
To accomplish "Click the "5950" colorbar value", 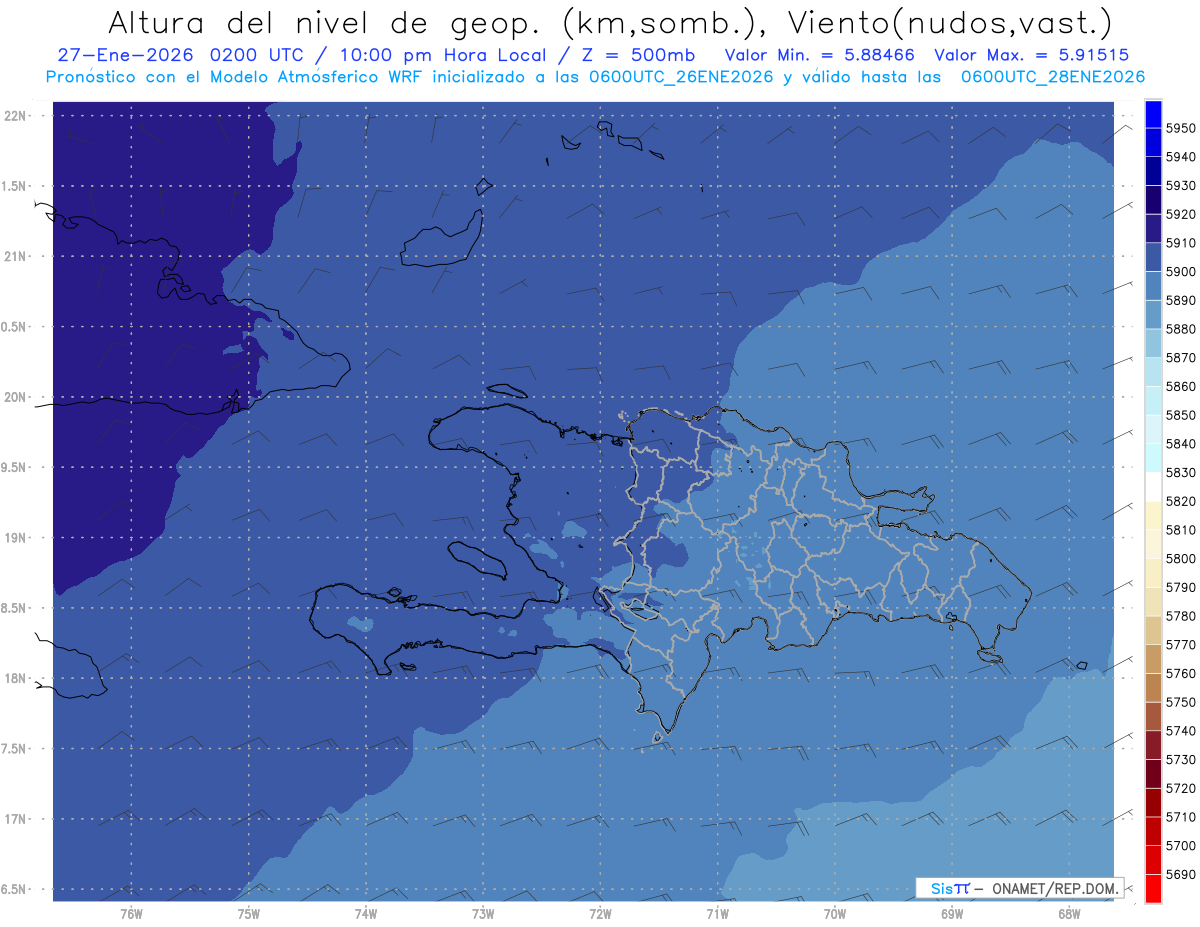I will point(1181,128).
